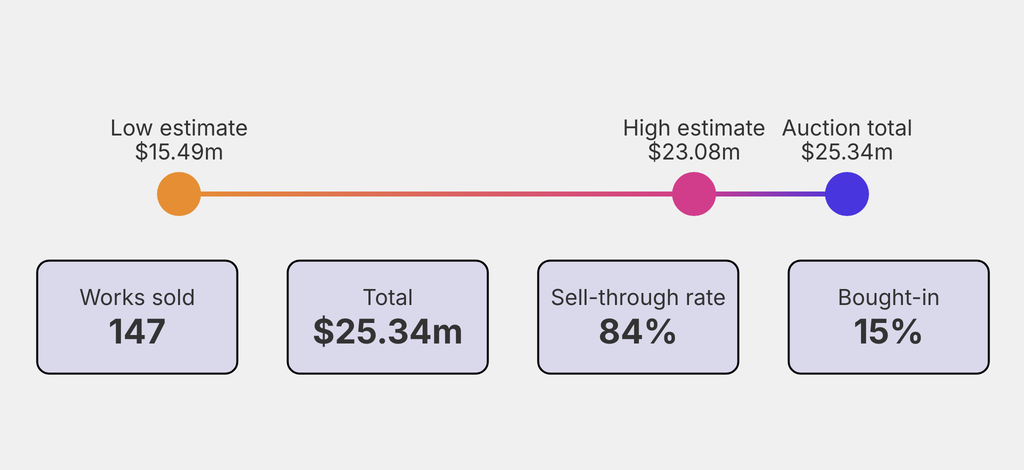Click the "High estimate" label text

694,128
